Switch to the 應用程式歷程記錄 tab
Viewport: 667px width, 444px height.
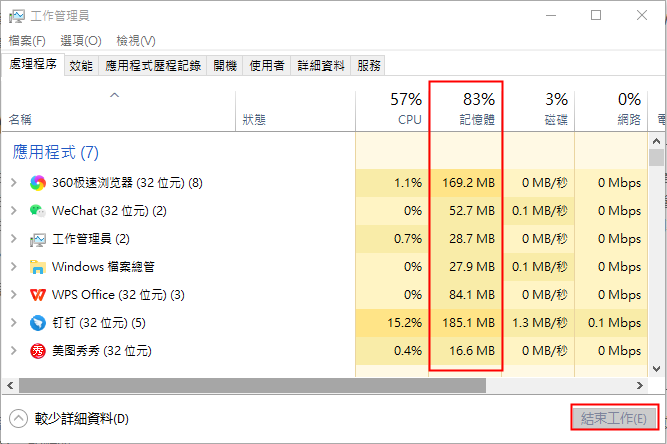pos(153,65)
